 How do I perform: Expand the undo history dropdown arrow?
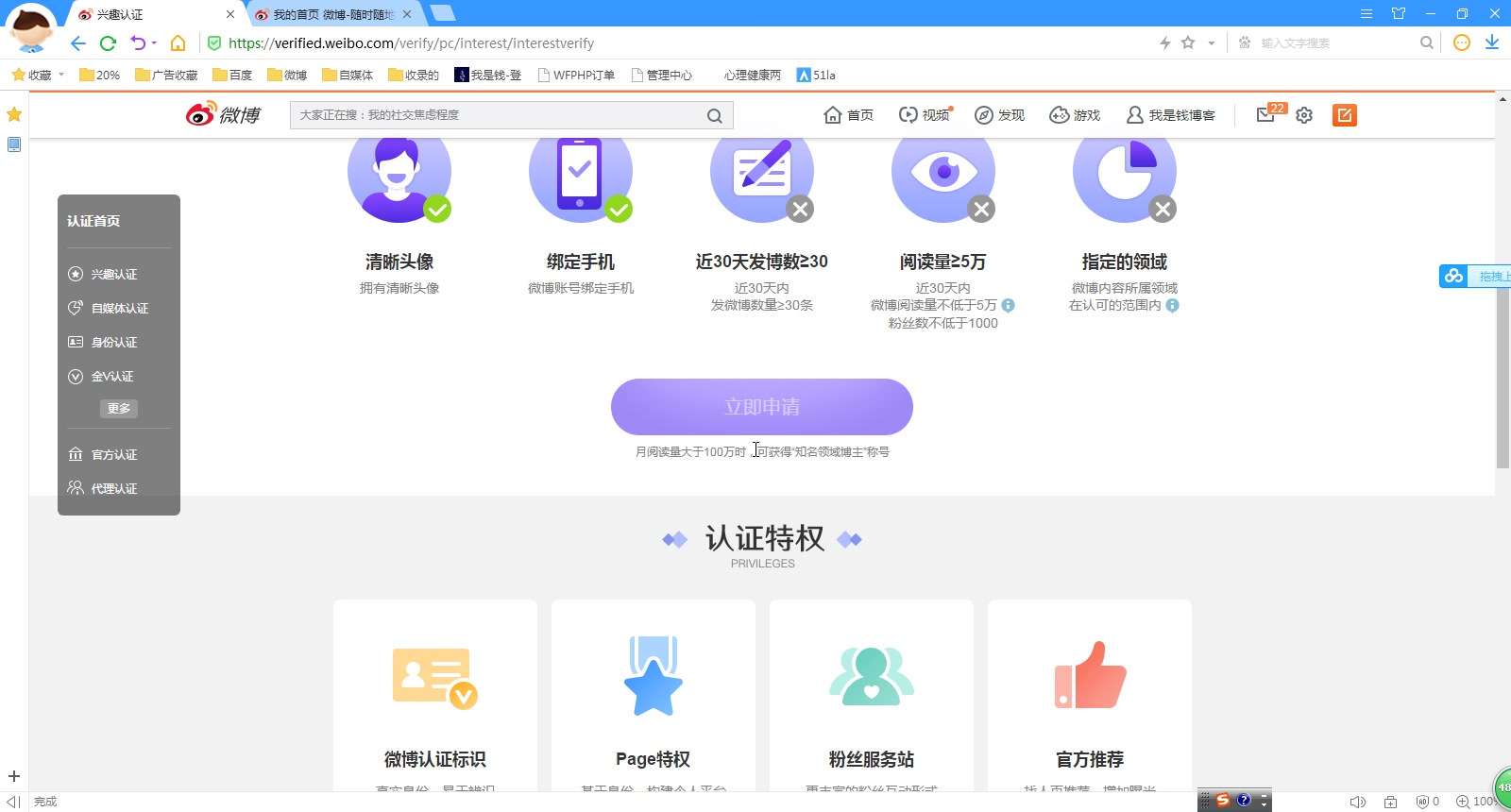coord(154,43)
